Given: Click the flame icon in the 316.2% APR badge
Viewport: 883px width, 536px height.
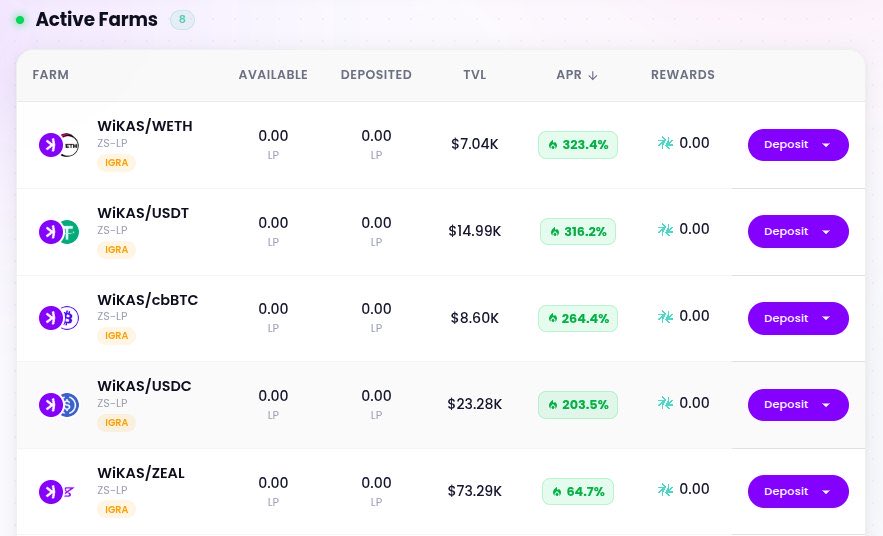Looking at the screenshot, I should 555,231.
